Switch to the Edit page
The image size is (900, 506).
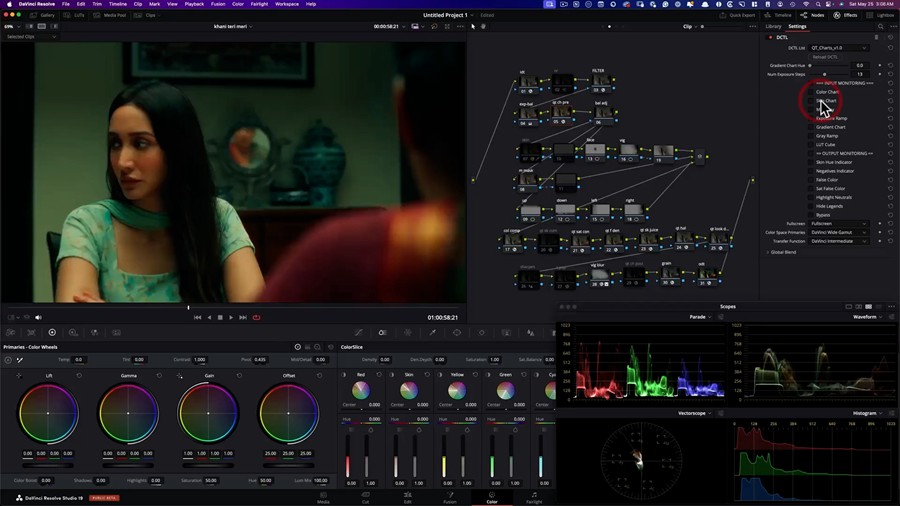[407, 496]
